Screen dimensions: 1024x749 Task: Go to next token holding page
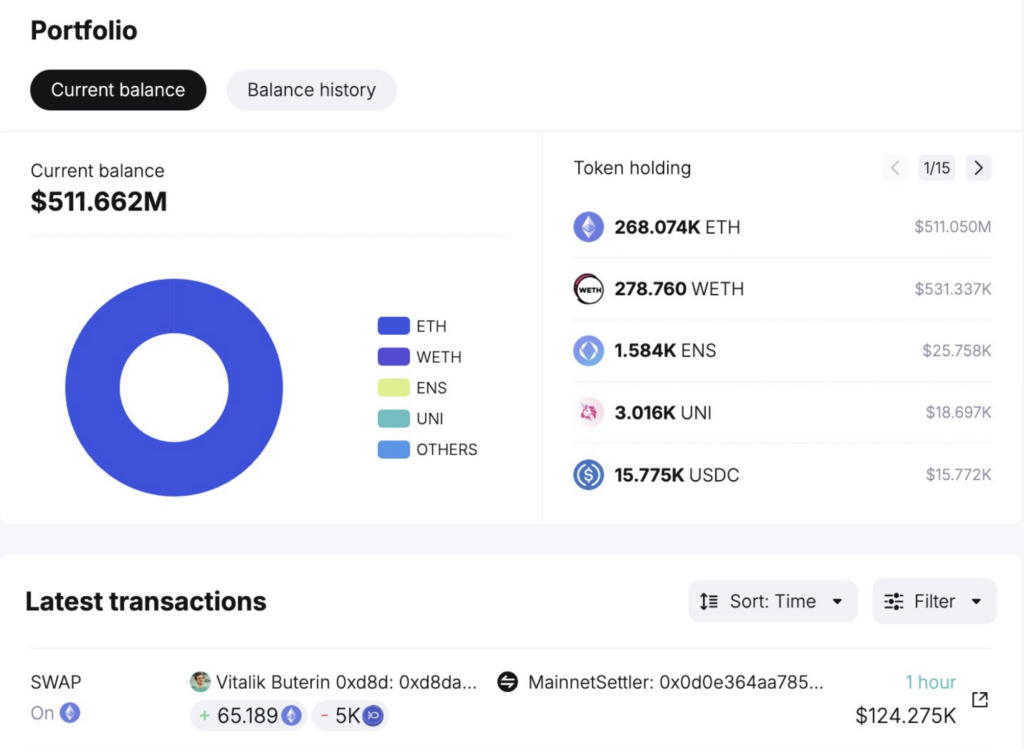tap(978, 168)
